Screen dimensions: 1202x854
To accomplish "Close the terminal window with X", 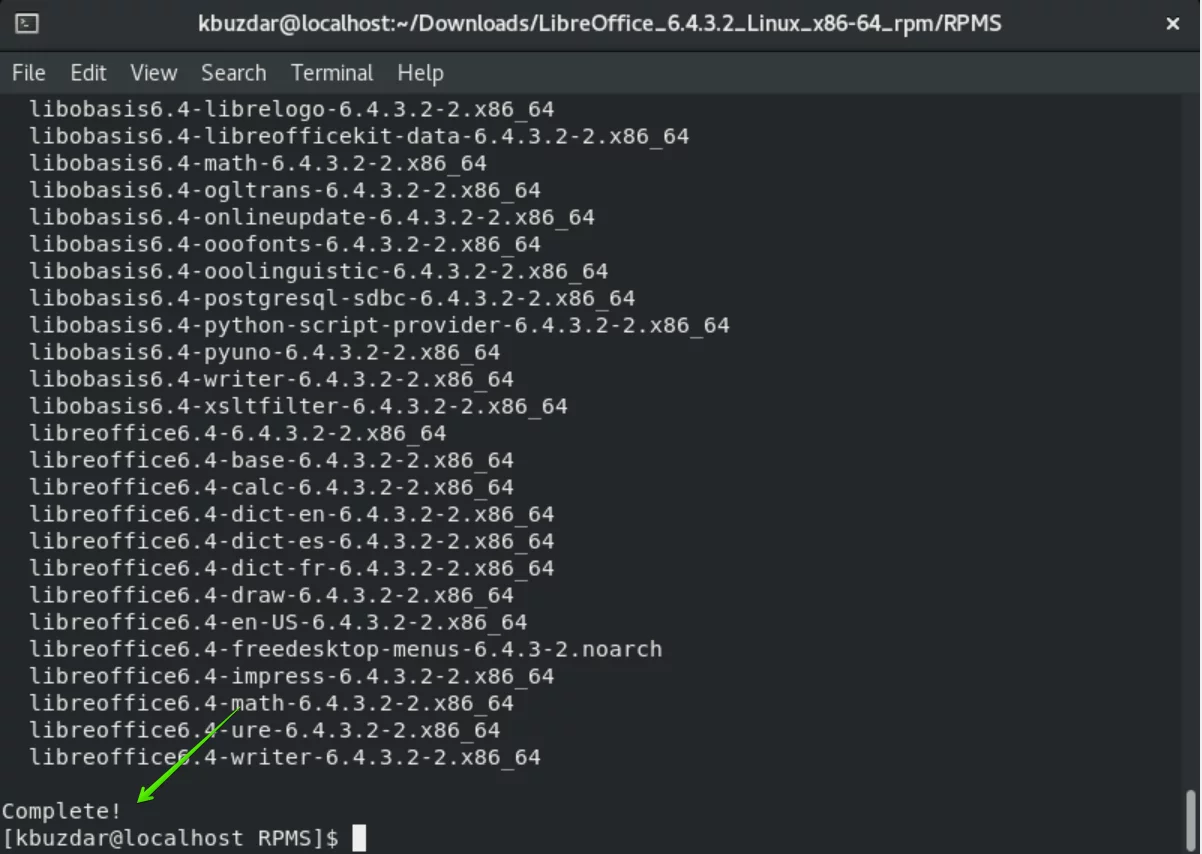I will (1173, 24).
